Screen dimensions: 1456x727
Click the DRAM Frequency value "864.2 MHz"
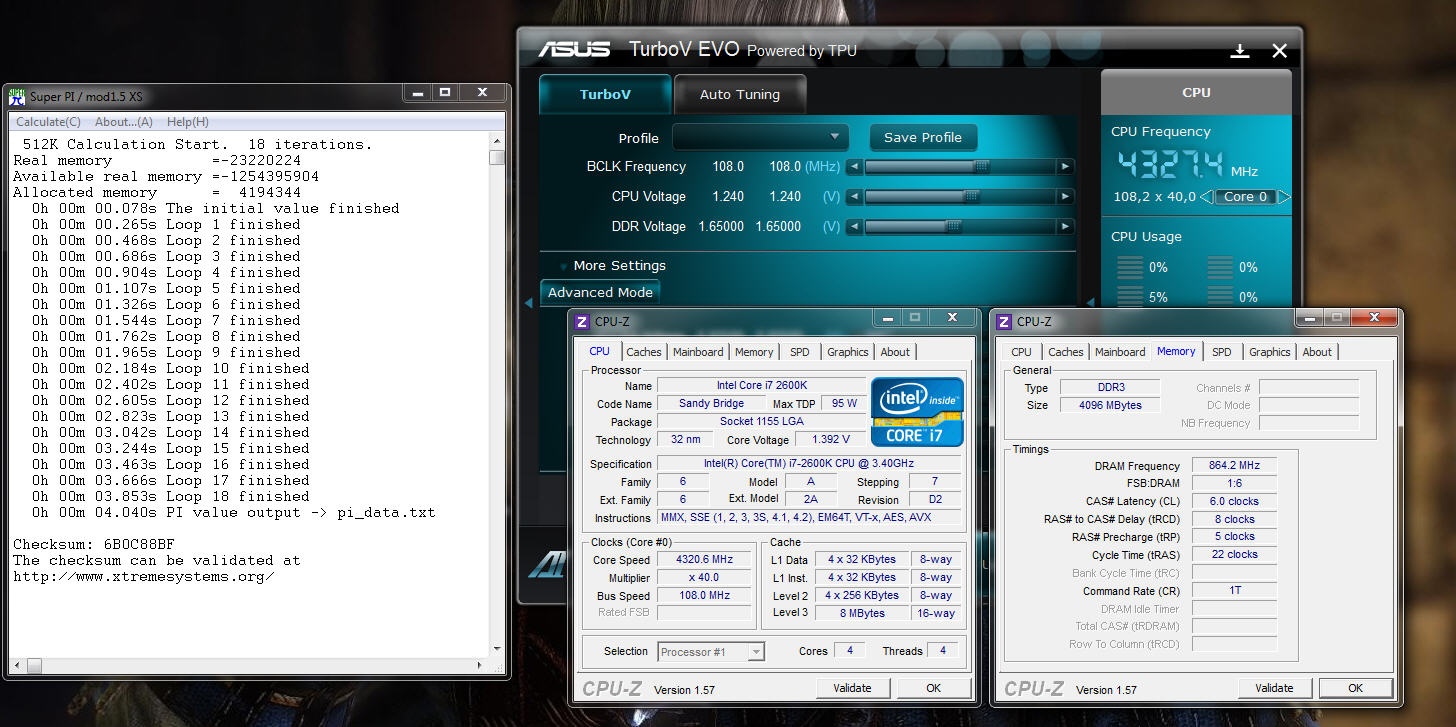pos(1234,466)
